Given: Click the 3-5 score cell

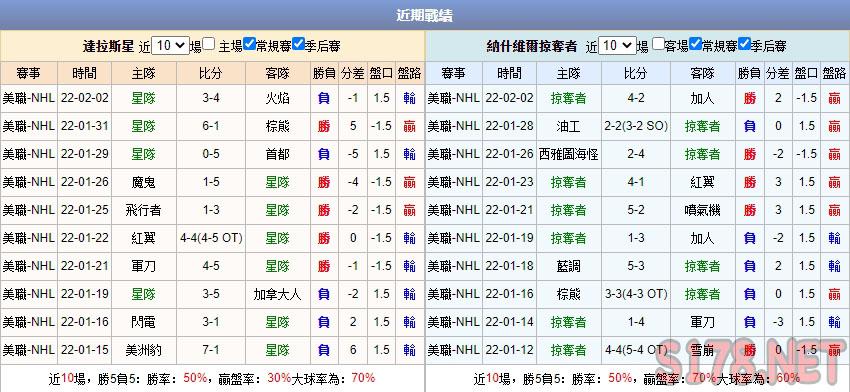Looking at the screenshot, I should 211,294.
